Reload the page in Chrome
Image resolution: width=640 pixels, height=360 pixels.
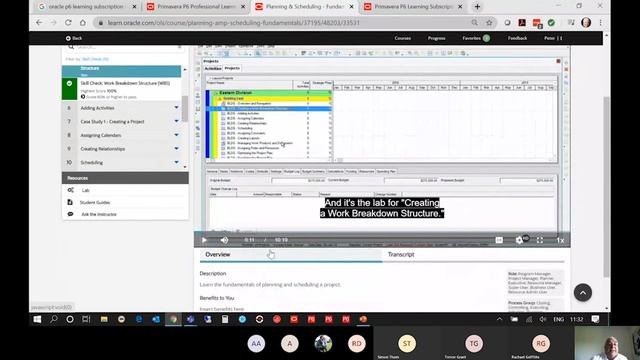pyautogui.click(x=68, y=23)
